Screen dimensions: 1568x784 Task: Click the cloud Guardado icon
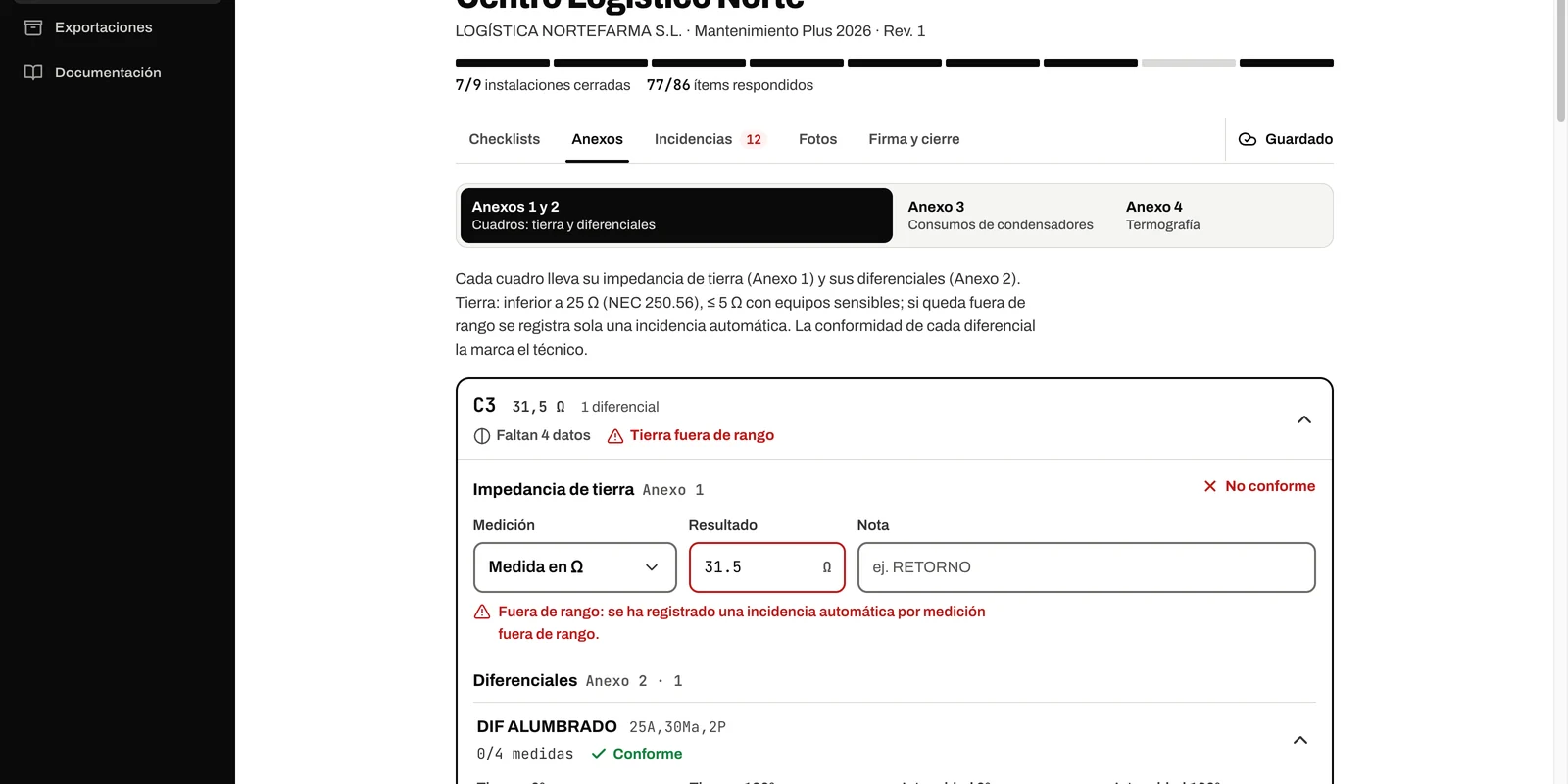(x=1248, y=139)
